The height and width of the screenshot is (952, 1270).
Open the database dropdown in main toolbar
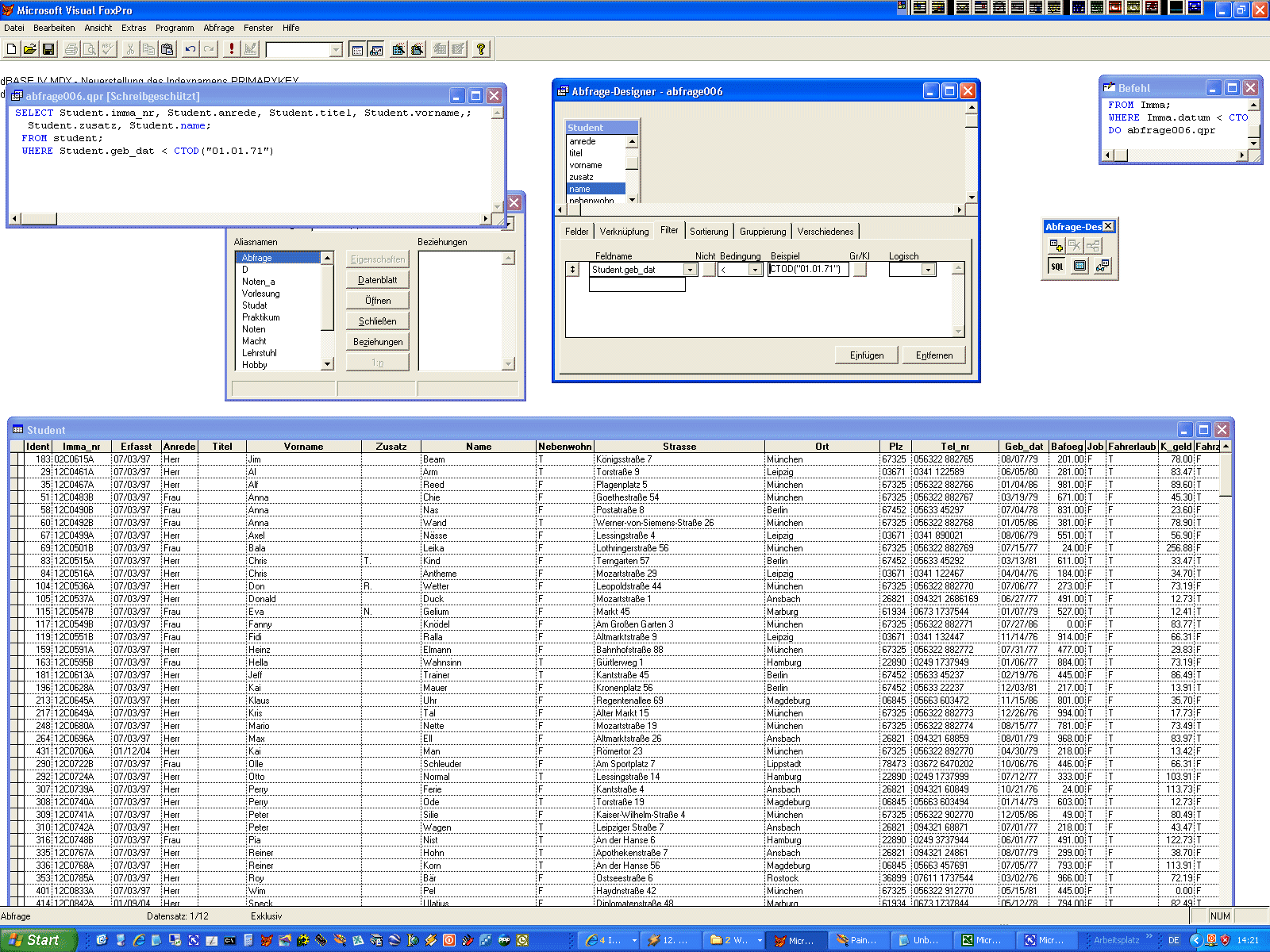(336, 50)
